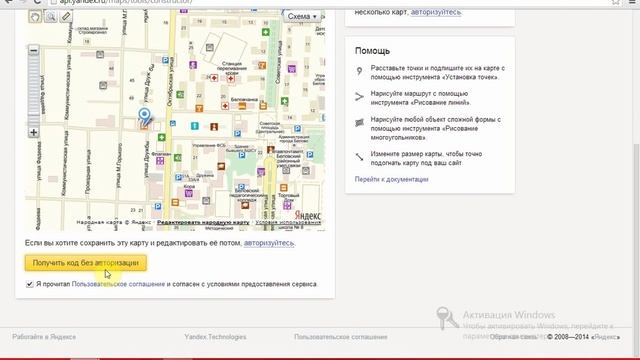The image size is (640, 360).
Task: Open Пользовательское соглашение link in footer
Action: 340,337
